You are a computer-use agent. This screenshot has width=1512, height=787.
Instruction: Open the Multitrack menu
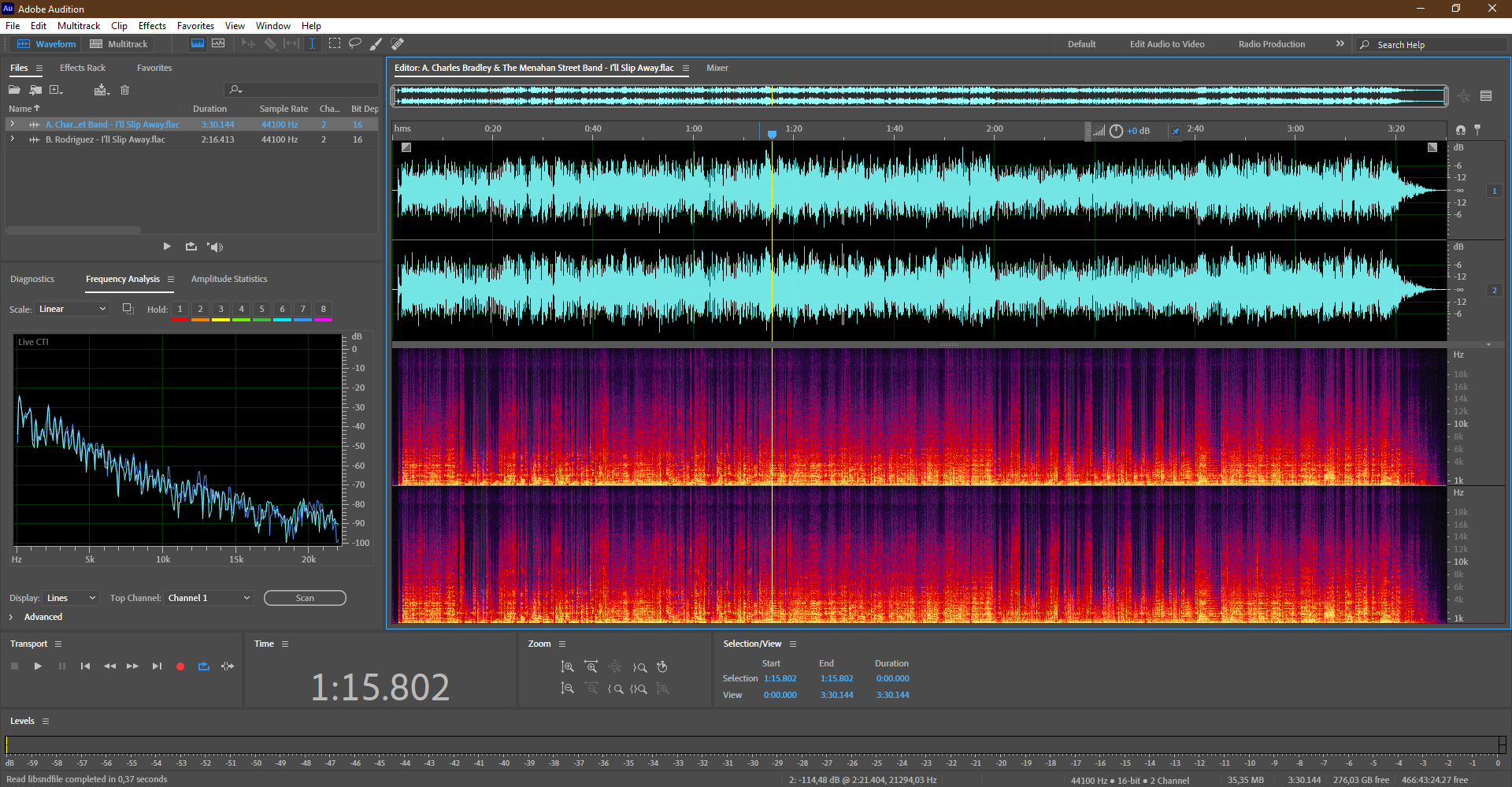point(79,26)
